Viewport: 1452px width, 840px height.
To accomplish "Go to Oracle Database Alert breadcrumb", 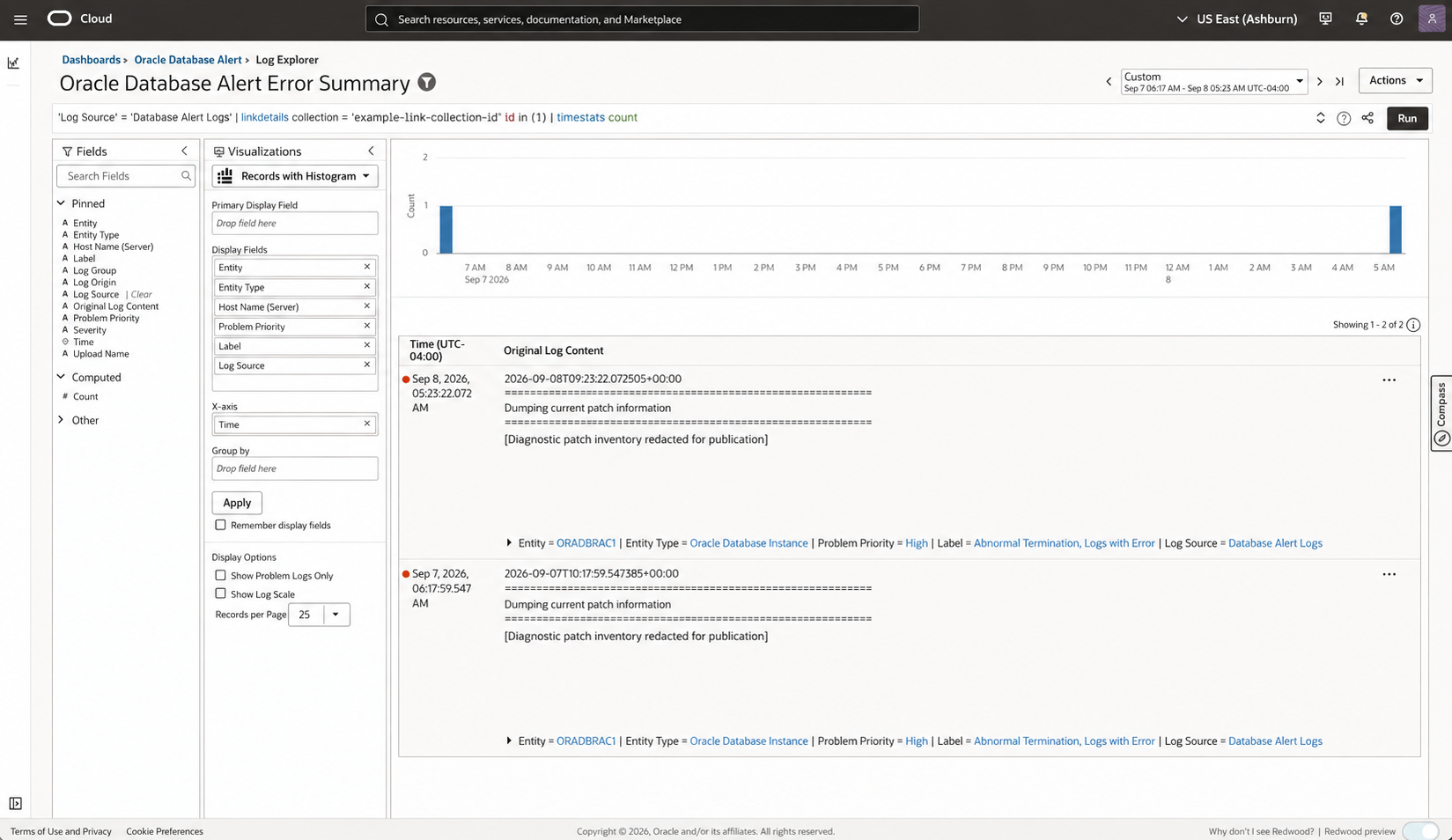I will (188, 60).
